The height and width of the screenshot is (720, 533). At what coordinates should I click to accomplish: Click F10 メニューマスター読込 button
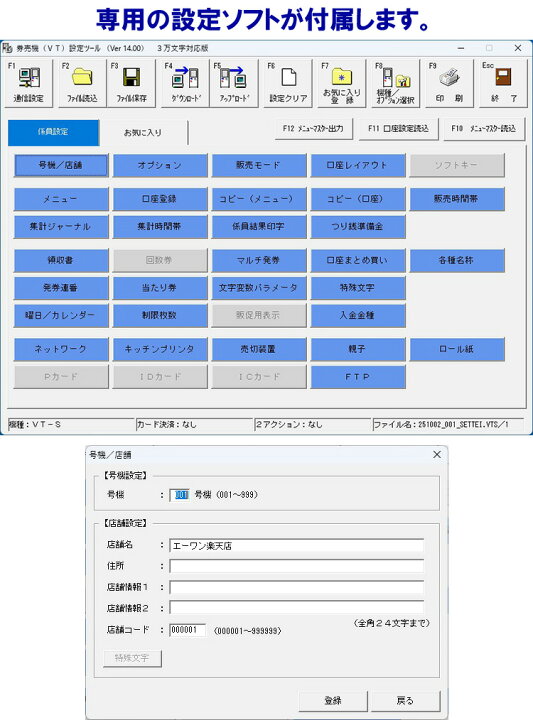coord(483,129)
